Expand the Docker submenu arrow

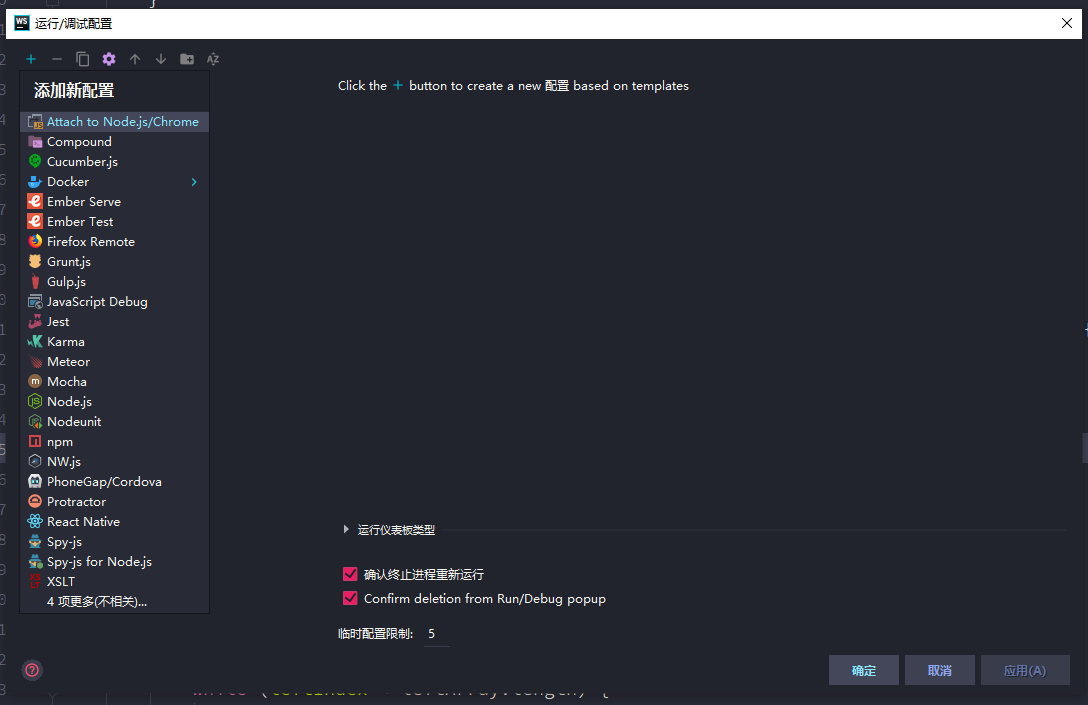tap(194, 182)
